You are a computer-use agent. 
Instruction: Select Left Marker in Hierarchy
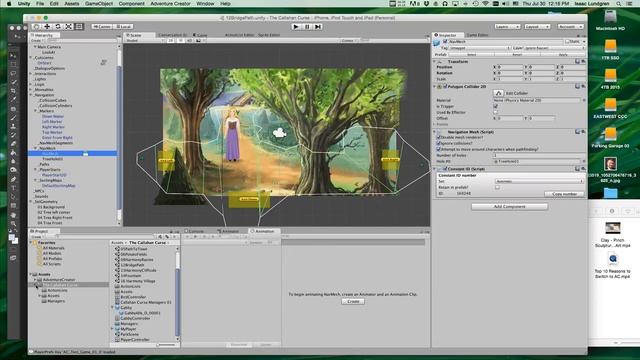[52, 122]
